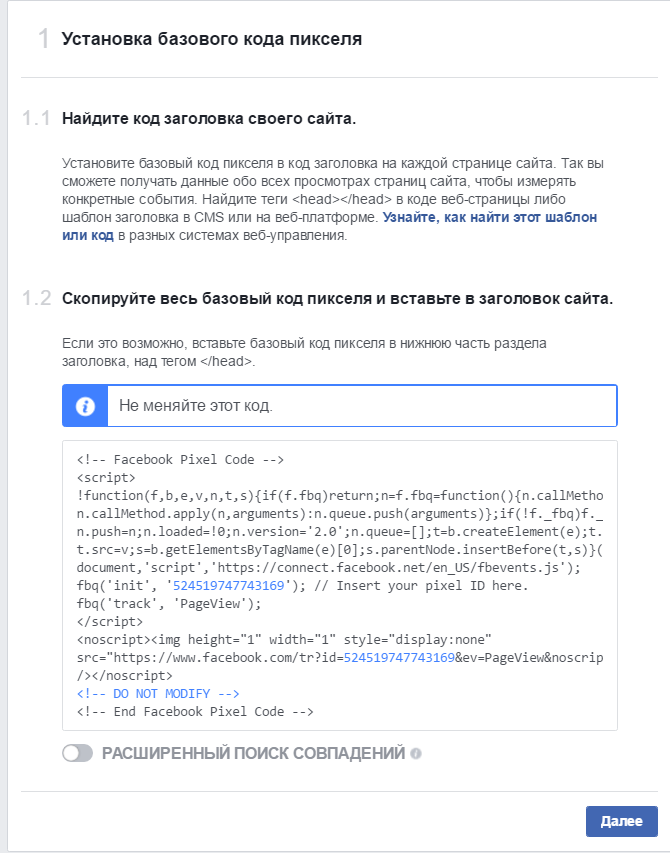The image size is (670, 853).
Task: Click the pixel ID in the fbq('init') line
Action: tap(228, 585)
